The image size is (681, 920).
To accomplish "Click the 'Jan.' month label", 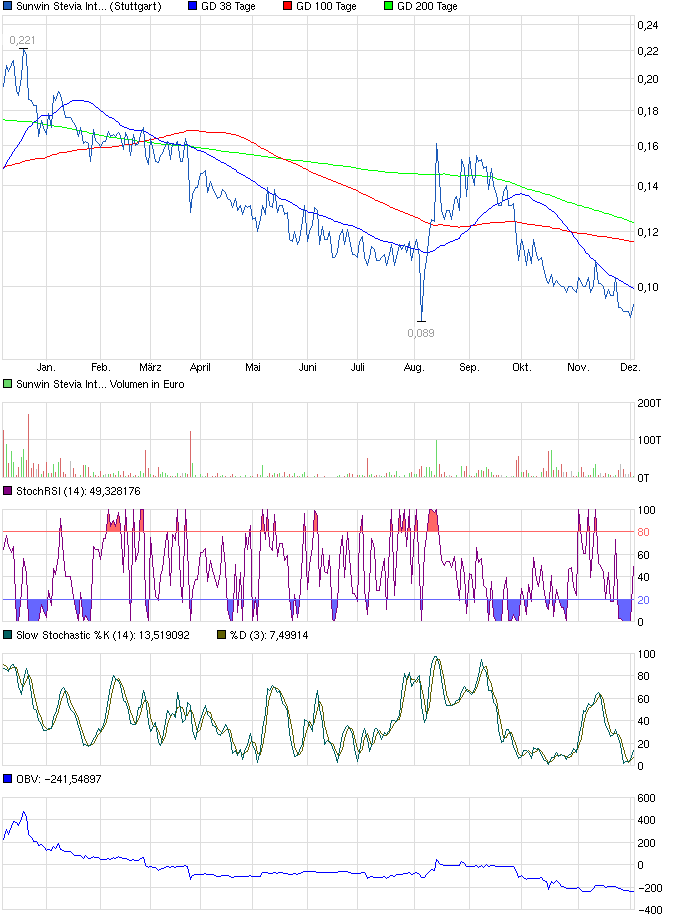I will tap(46, 367).
